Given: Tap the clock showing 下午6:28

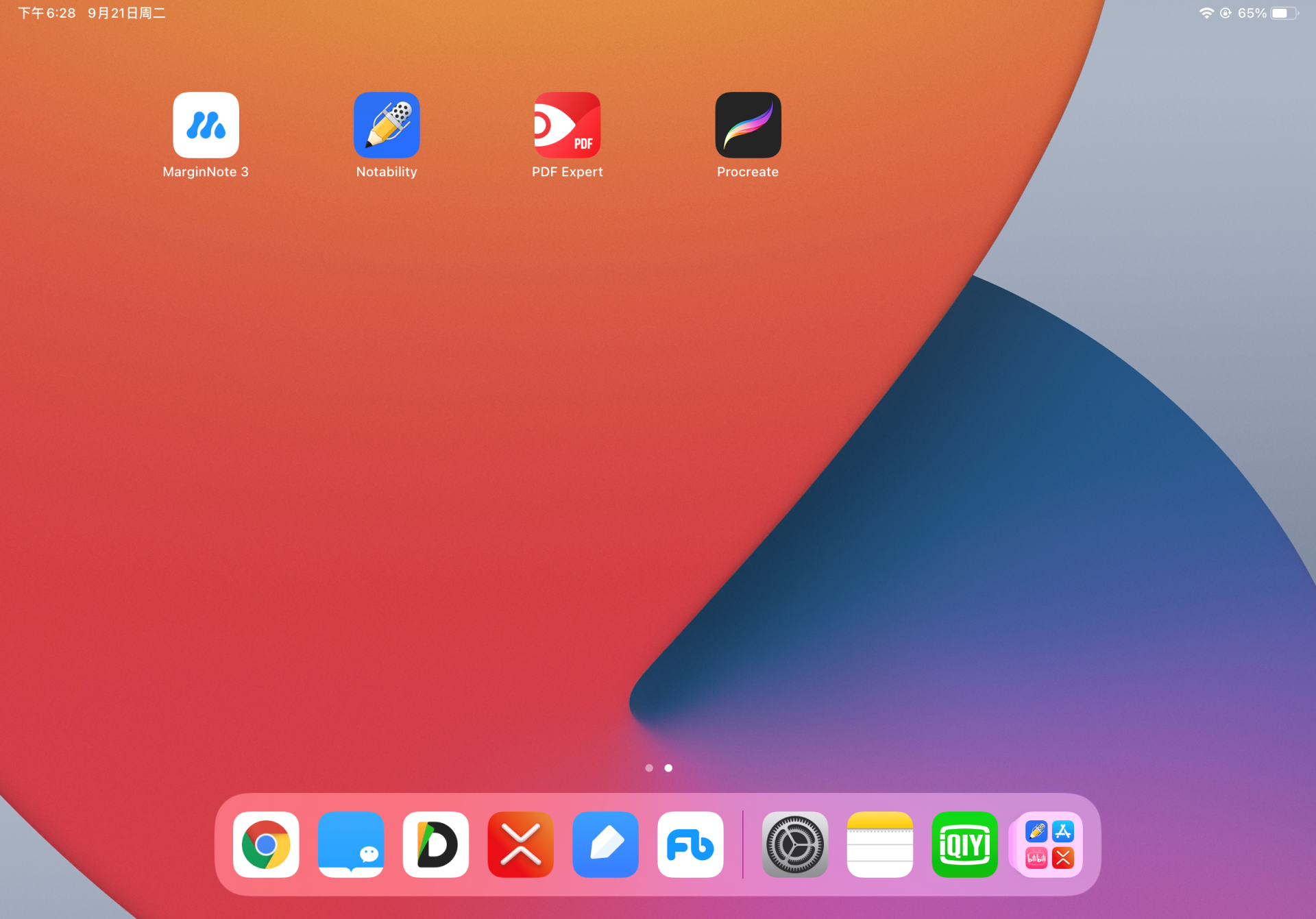Looking at the screenshot, I should pyautogui.click(x=45, y=12).
